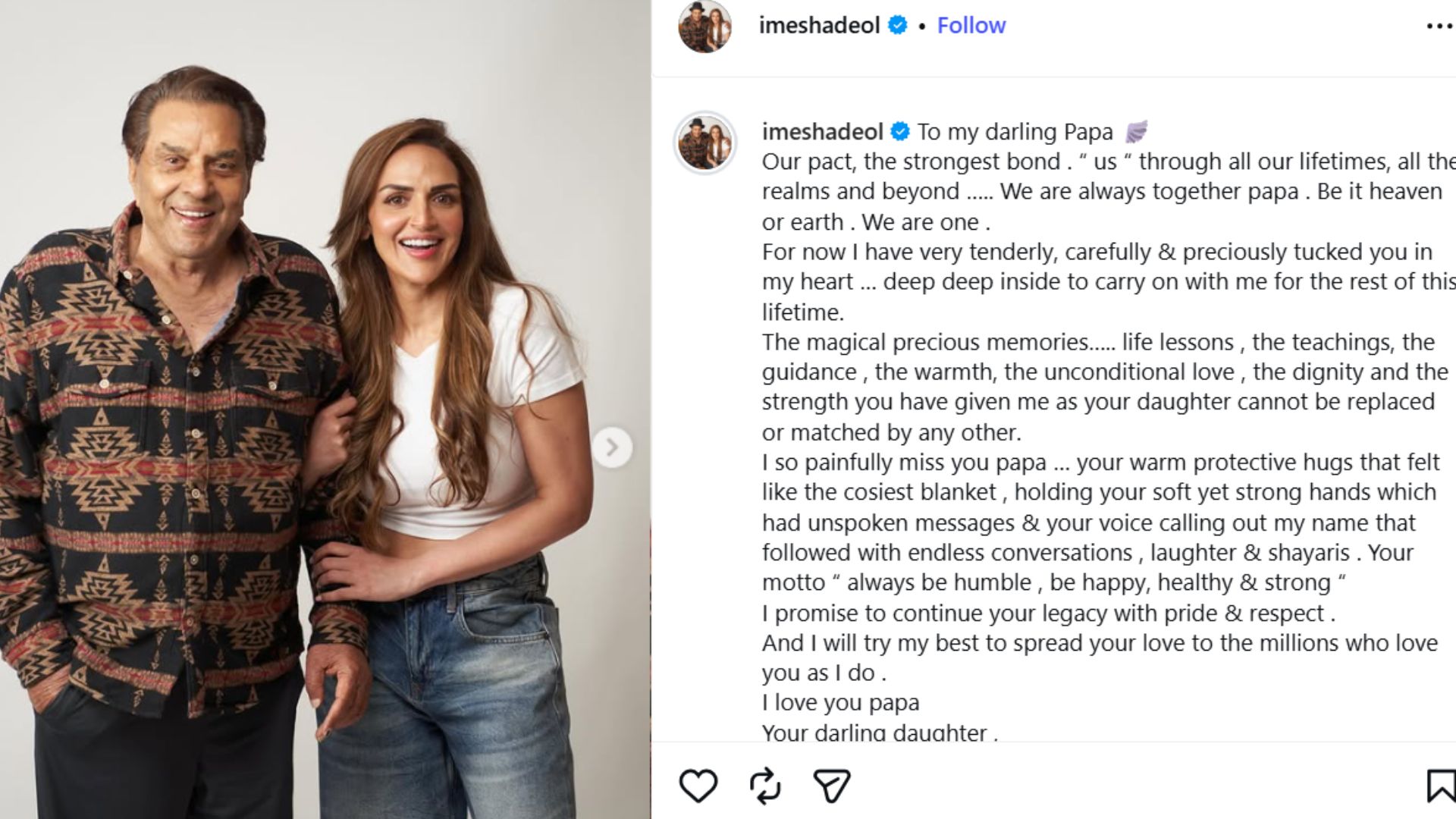Image resolution: width=1456 pixels, height=819 pixels.
Task: Go to the next photo in carousel
Action: pos(612,447)
